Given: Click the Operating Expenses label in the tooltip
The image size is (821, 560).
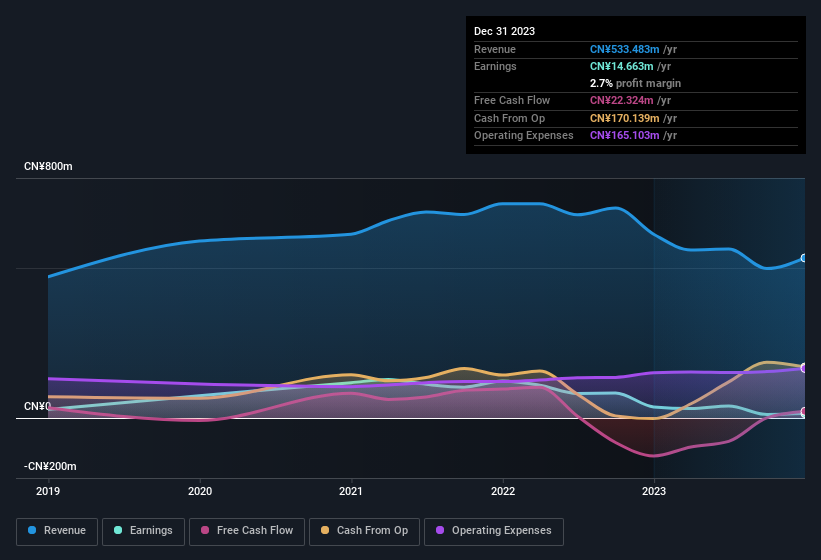Looking at the screenshot, I should (524, 136).
